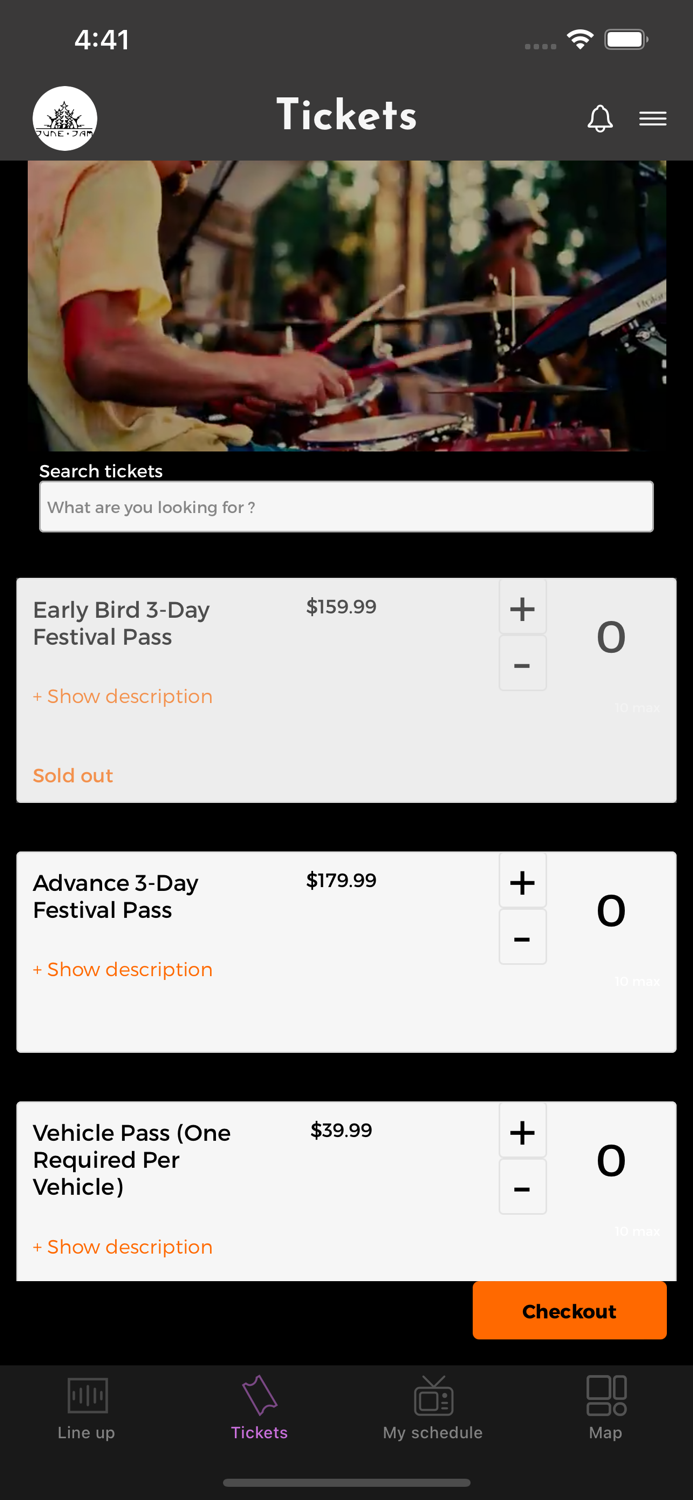Screen dimensions: 693x1500
Task: Decrease Vehicle Pass quantity
Action: coord(522,1188)
